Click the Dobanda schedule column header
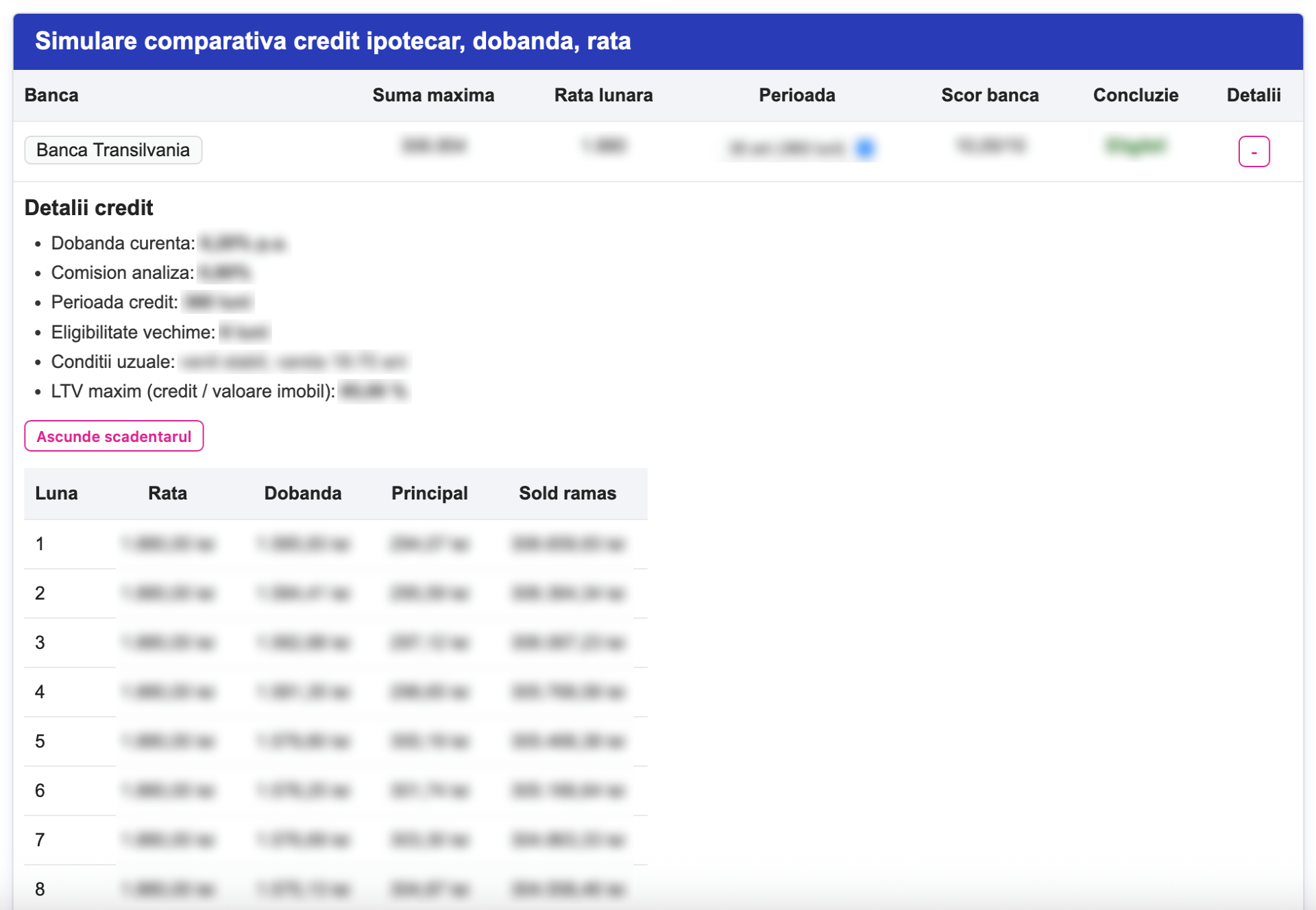This screenshot has height=910, width=1316. coord(302,493)
